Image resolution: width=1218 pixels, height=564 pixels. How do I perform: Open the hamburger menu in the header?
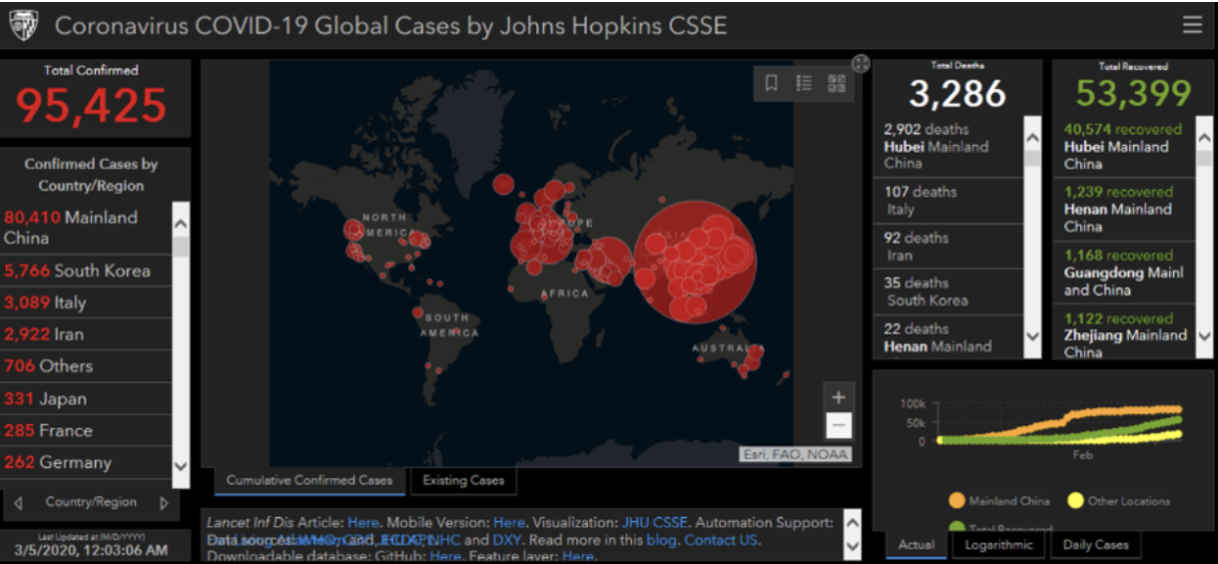1192,25
